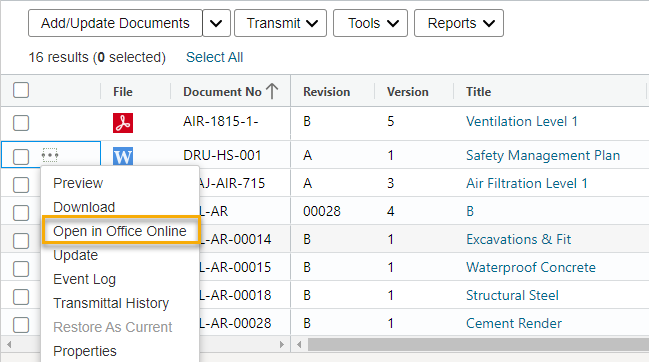
Task: Click the horizontal scrollbar thumb in right pane
Action: click(478, 344)
